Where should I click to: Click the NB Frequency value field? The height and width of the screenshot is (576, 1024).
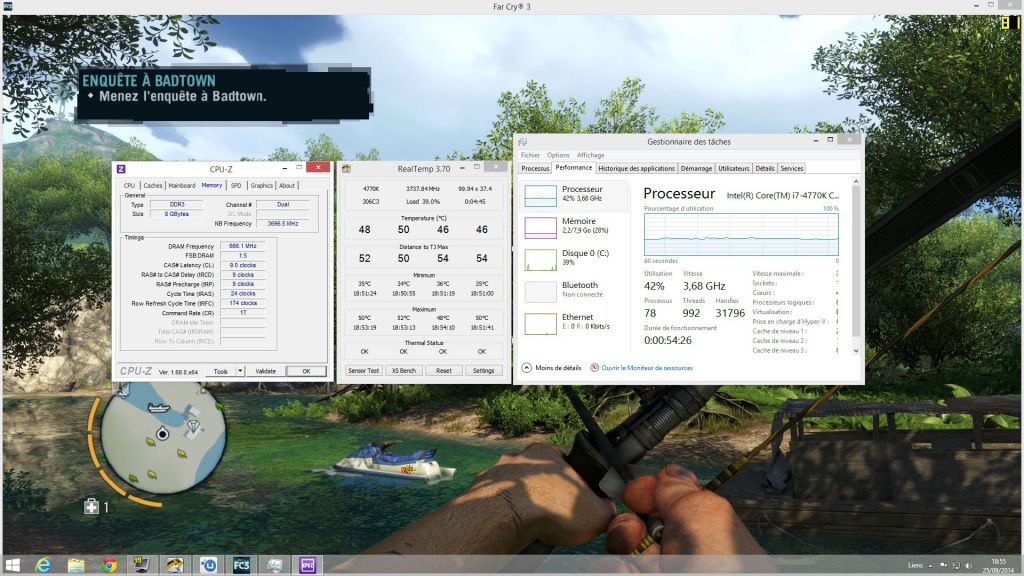[283, 223]
